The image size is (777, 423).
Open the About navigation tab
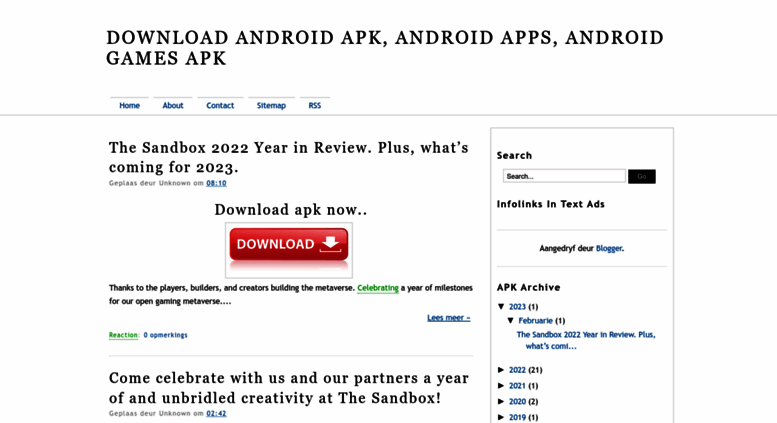(x=173, y=106)
